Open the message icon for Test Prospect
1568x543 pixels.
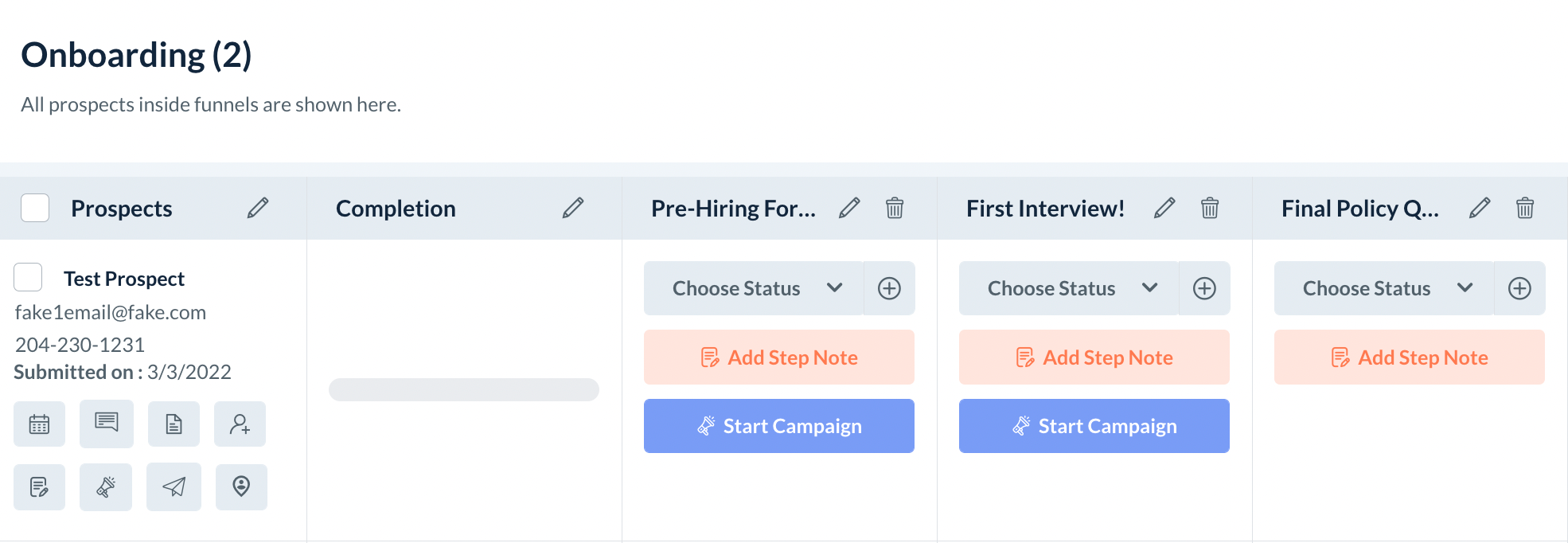pos(106,423)
